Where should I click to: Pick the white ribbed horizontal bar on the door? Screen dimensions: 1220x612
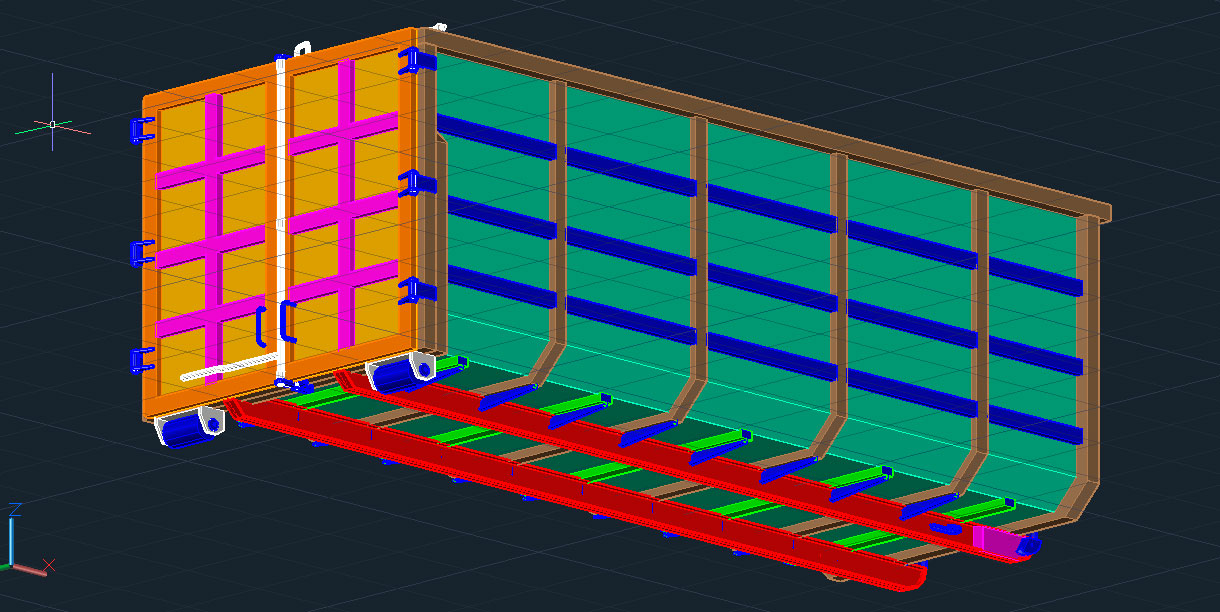230,368
